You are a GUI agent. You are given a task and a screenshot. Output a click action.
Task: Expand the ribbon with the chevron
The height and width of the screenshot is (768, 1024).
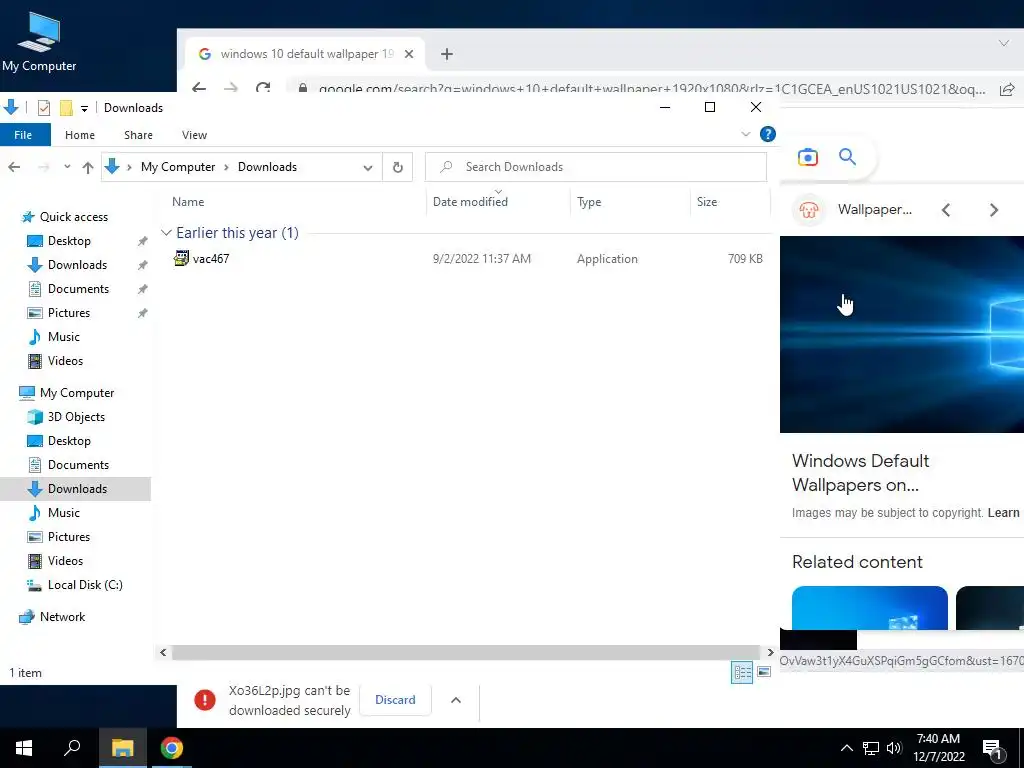pos(746,135)
